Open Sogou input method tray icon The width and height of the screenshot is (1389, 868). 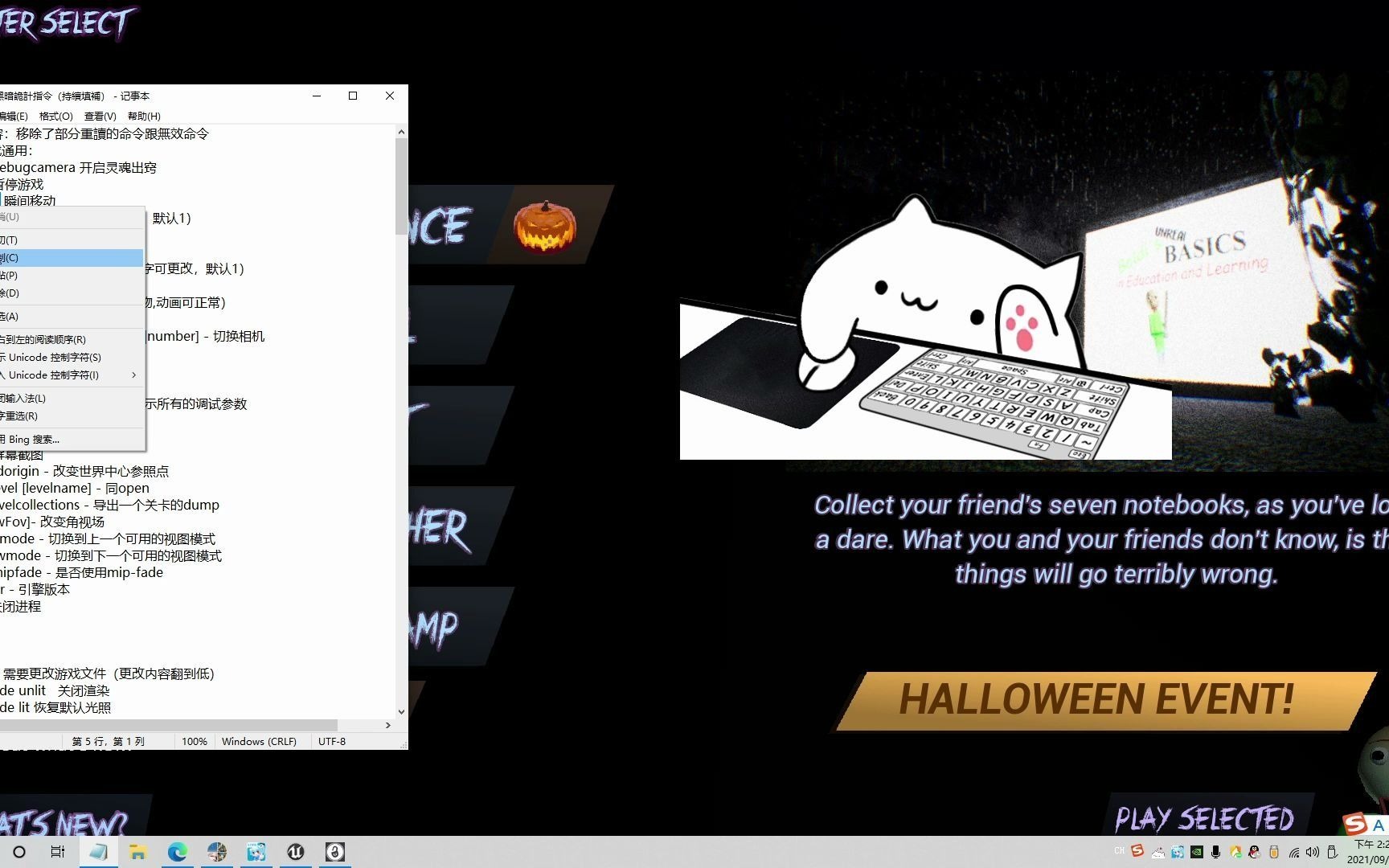pyautogui.click(x=1137, y=851)
